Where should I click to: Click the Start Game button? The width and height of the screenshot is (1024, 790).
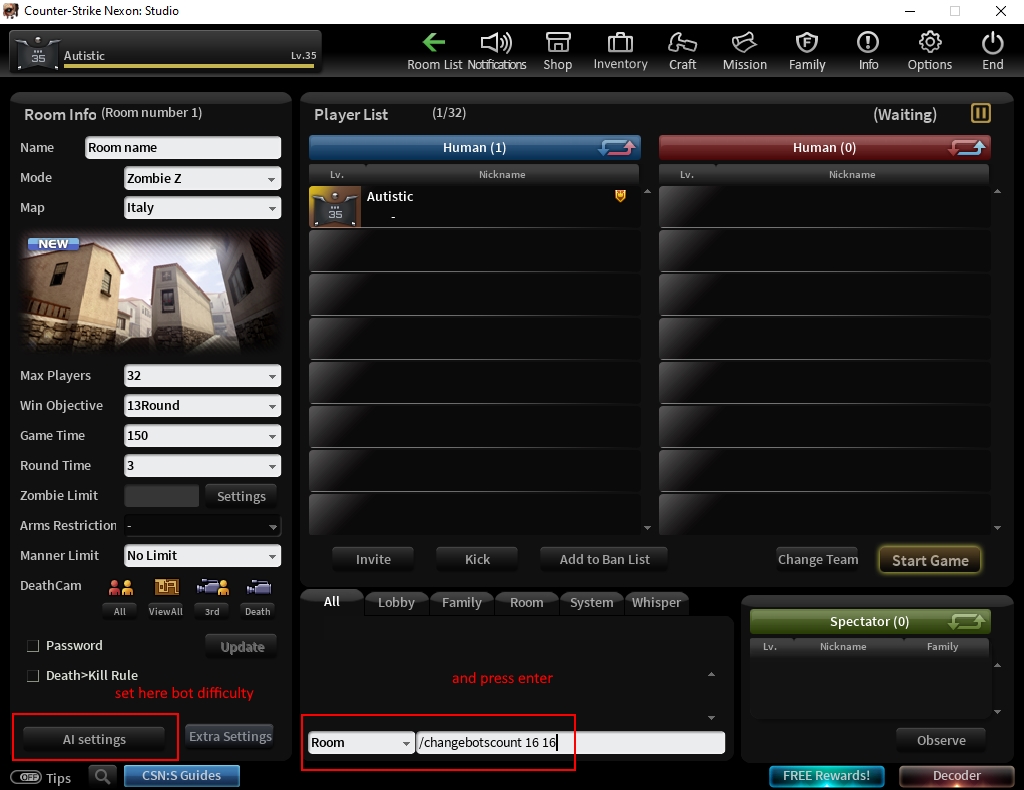coord(930,561)
